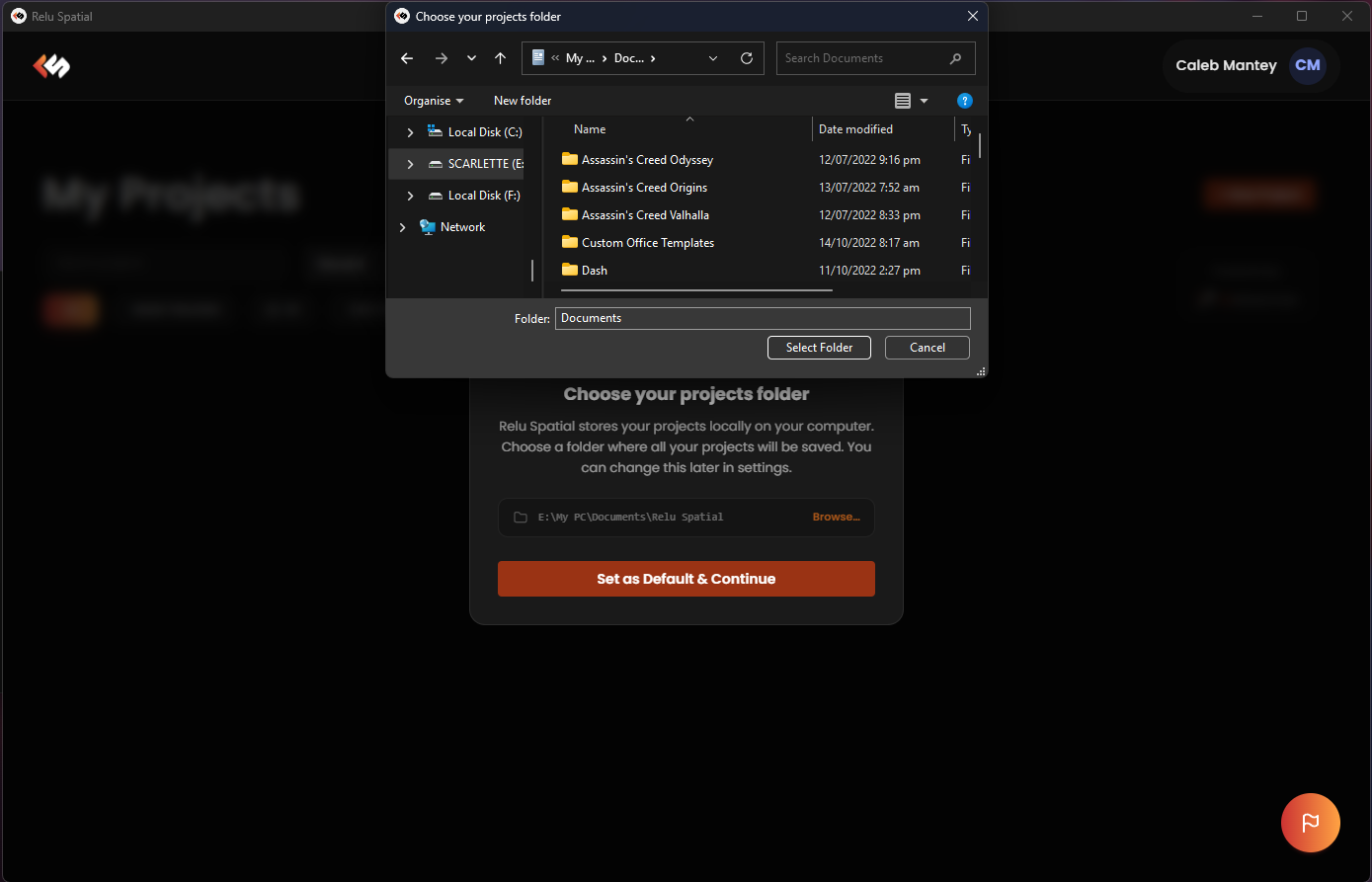1372x882 pixels.
Task: Click the Forward arrow in file dialog
Action: [442, 58]
